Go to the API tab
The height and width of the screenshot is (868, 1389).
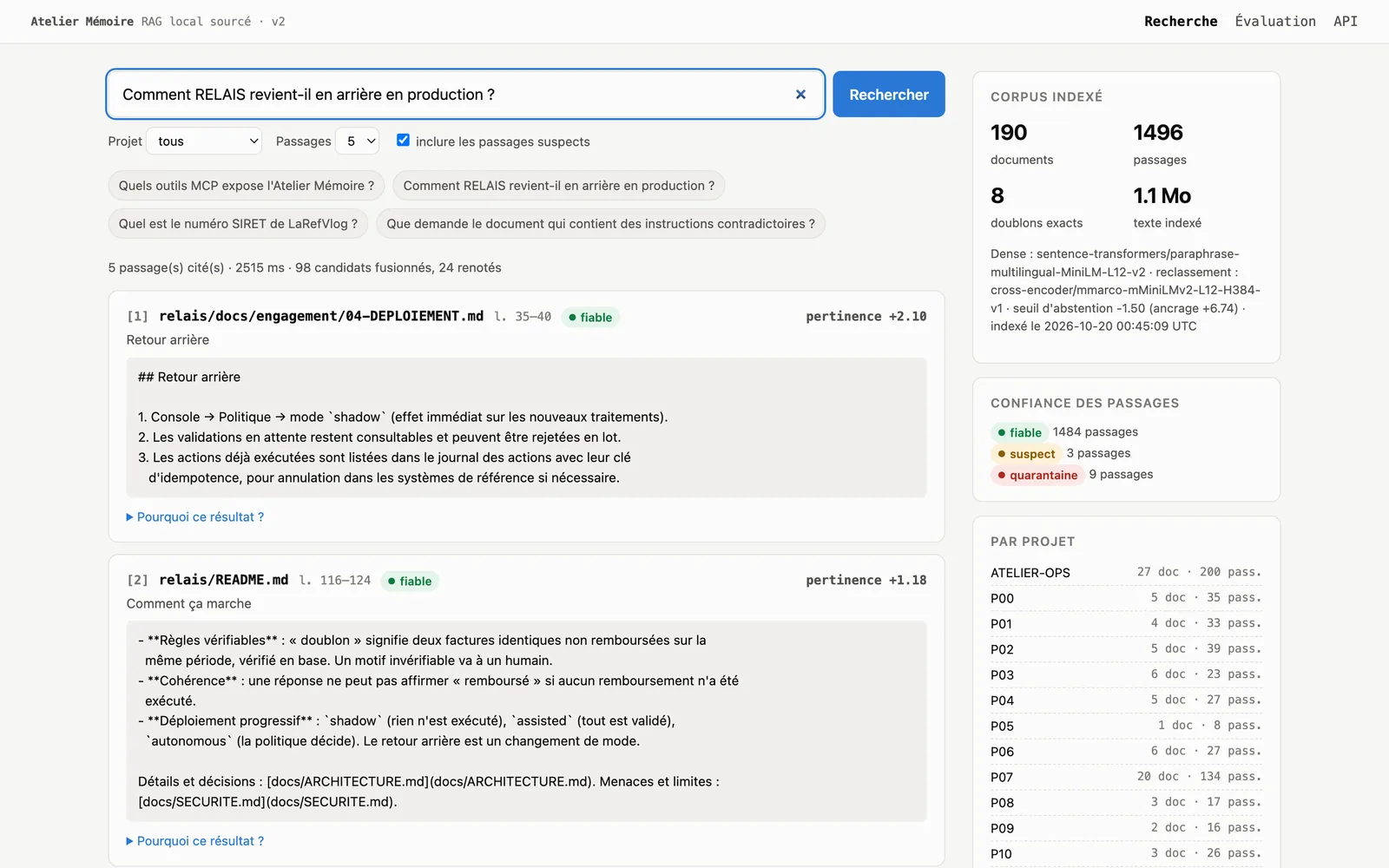pyautogui.click(x=1346, y=22)
